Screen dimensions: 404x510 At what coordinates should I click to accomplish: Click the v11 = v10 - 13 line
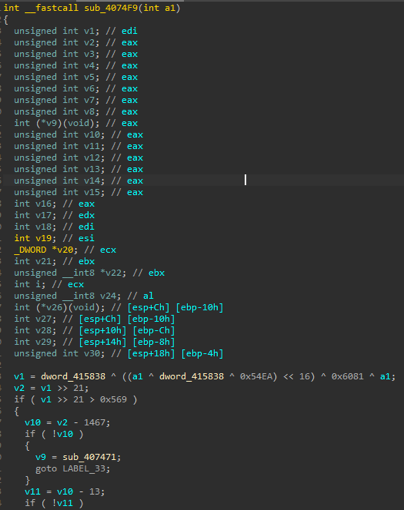pyautogui.click(x=65, y=492)
